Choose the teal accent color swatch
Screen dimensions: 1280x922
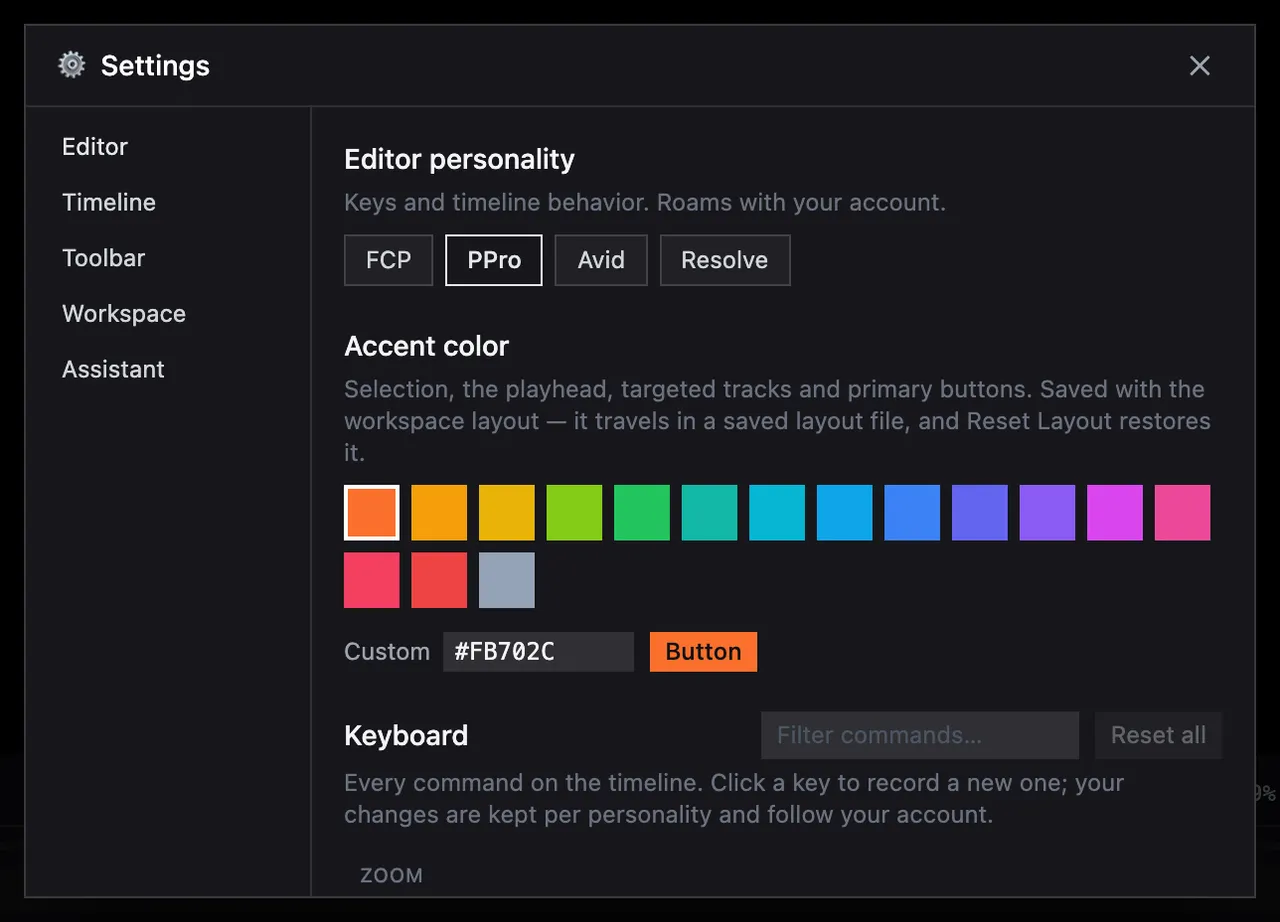click(710, 513)
